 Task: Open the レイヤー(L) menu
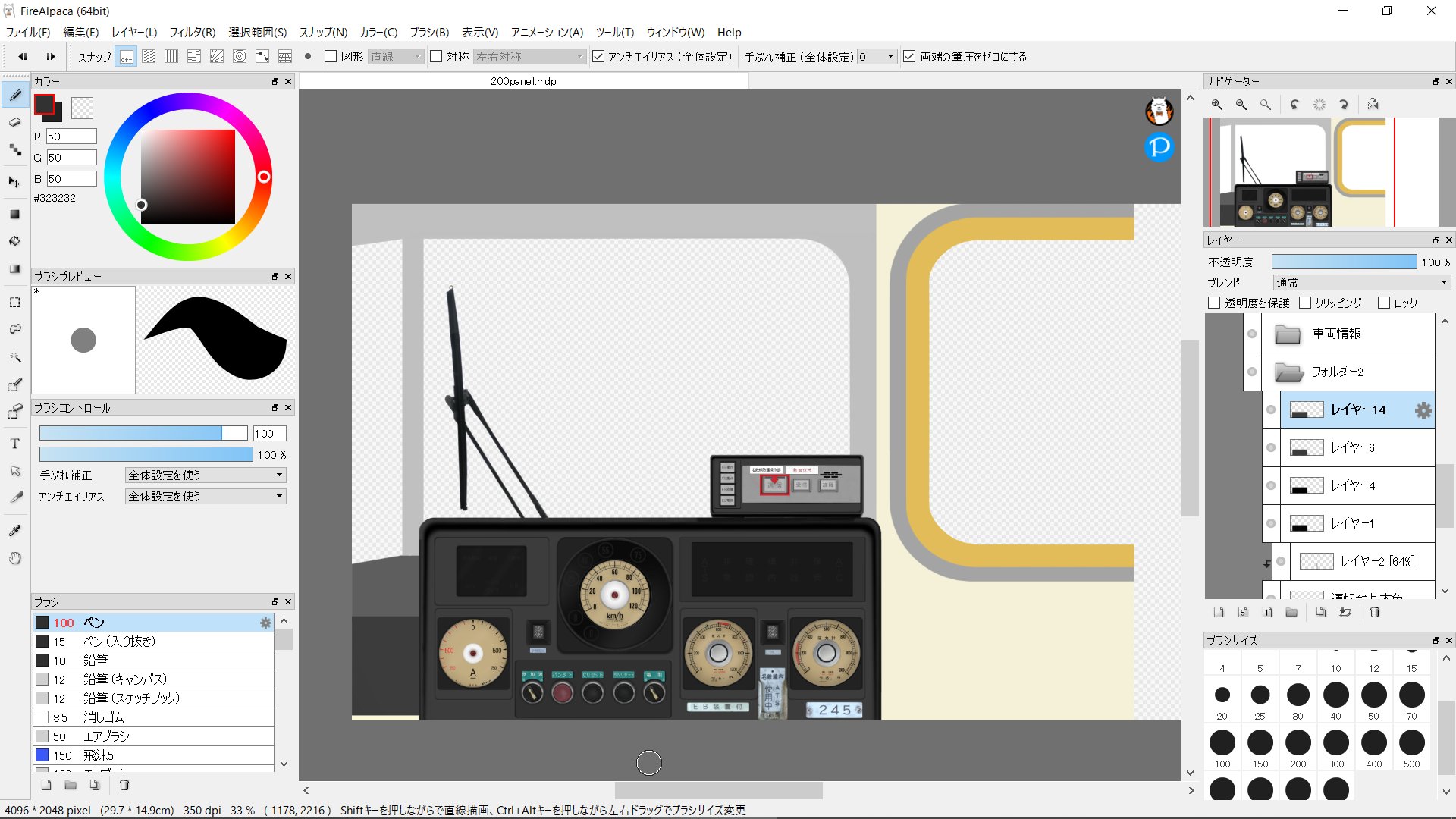[x=134, y=33]
